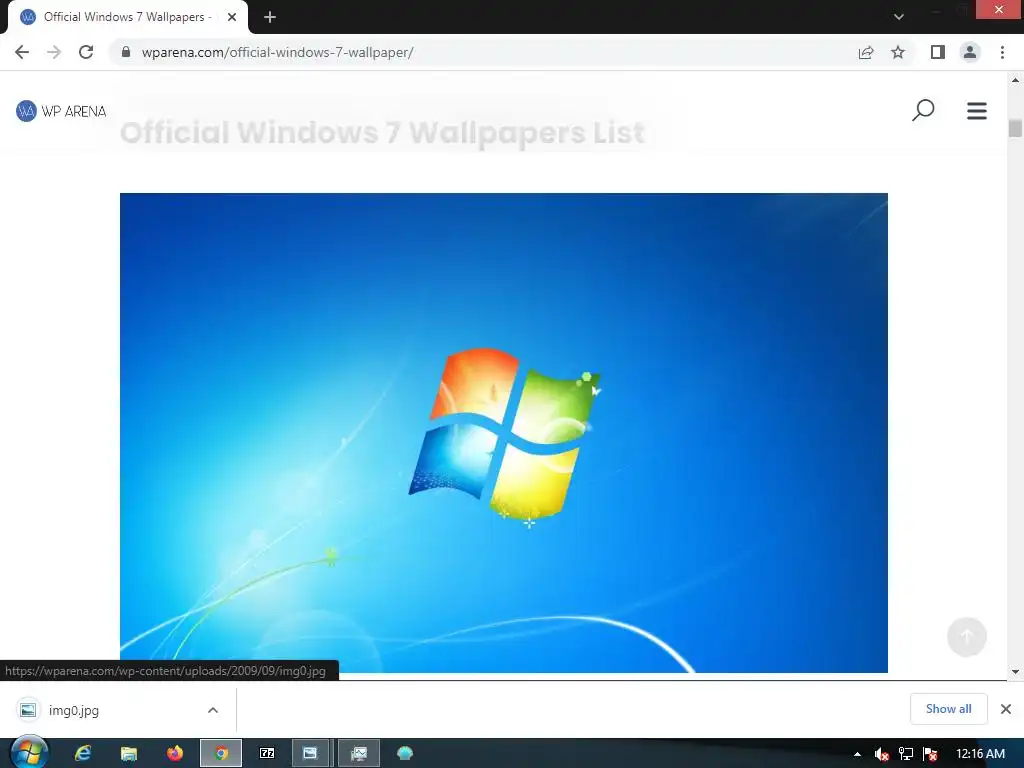1024x768 pixels.
Task: Go back to the previous page
Action: tap(22, 52)
